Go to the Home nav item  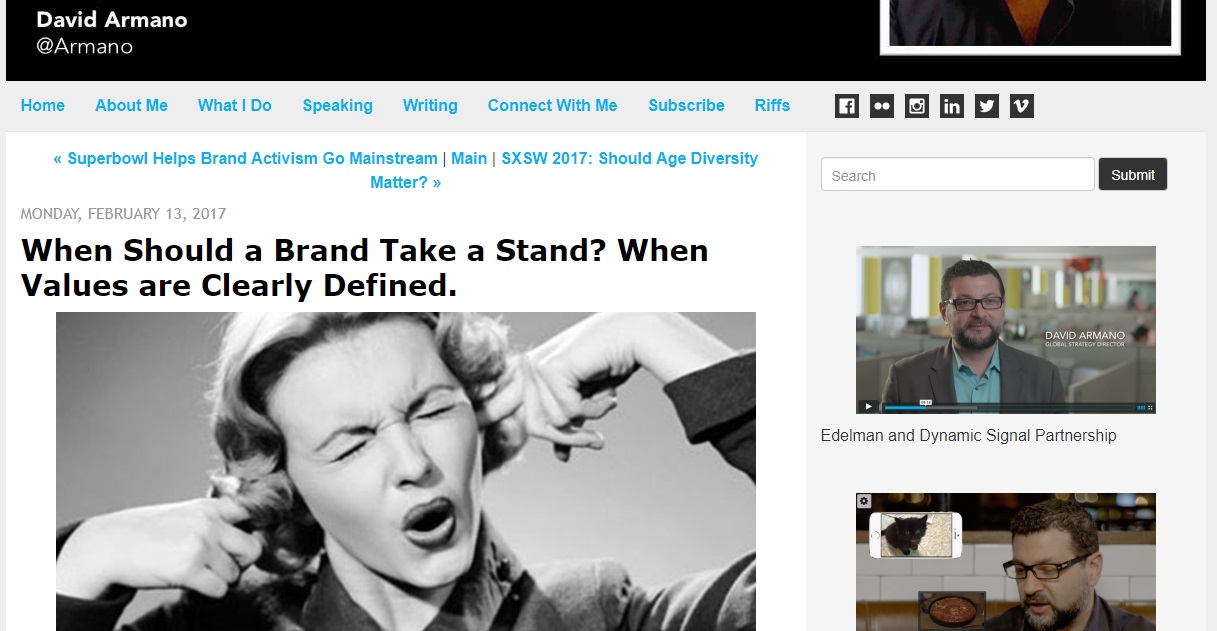(x=43, y=105)
